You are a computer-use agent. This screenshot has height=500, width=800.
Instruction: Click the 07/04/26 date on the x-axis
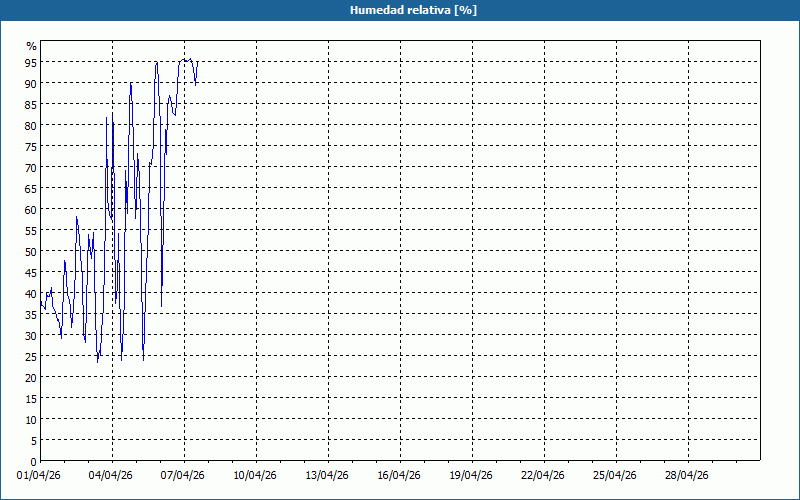pos(184,475)
